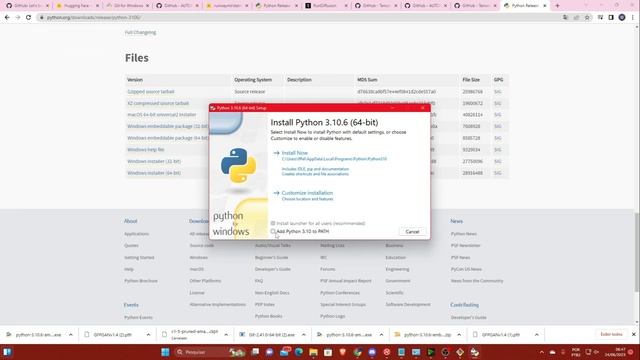The width and height of the screenshot is (640, 360).
Task: Open a new Chrome tab
Action: 558,6
